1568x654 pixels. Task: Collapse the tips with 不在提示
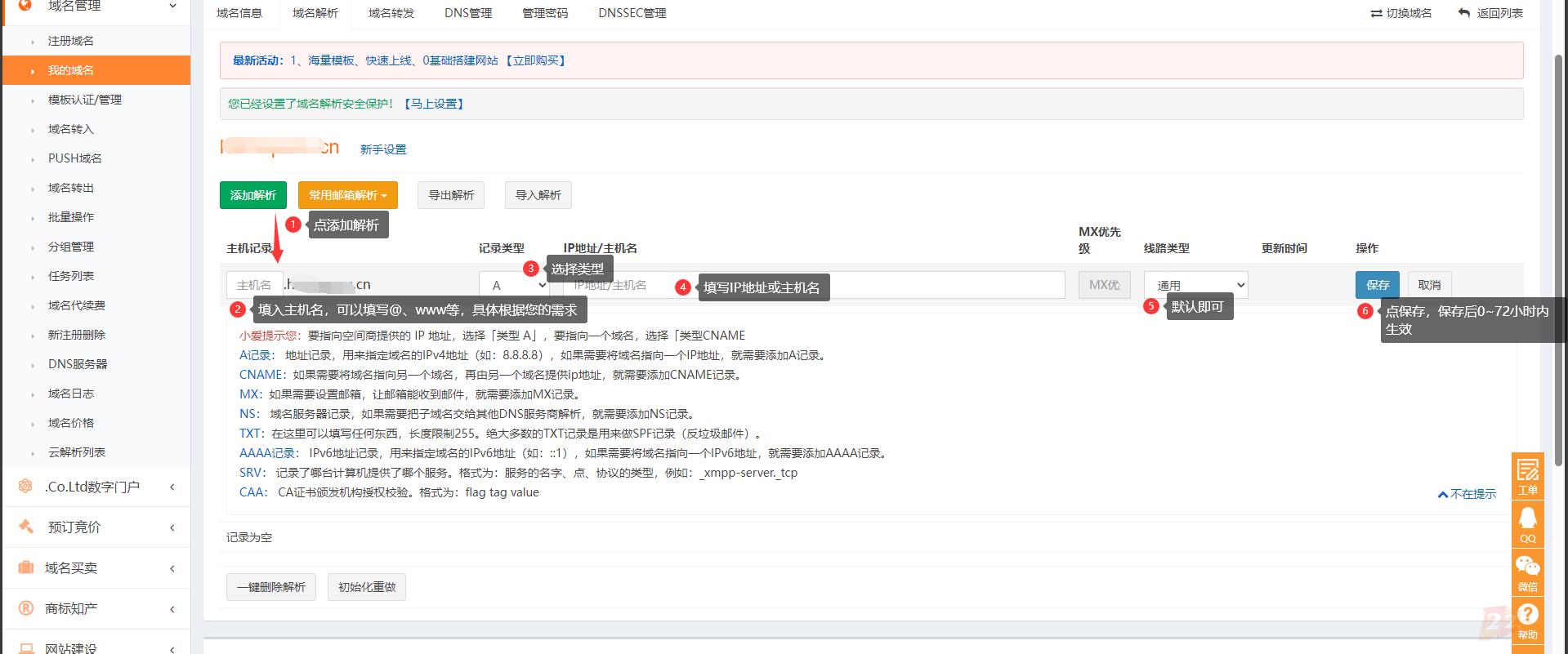pos(1467,494)
